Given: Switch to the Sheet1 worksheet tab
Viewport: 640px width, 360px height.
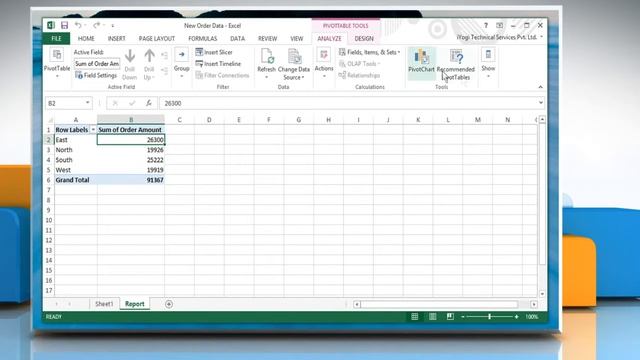Looking at the screenshot, I should click(x=104, y=304).
